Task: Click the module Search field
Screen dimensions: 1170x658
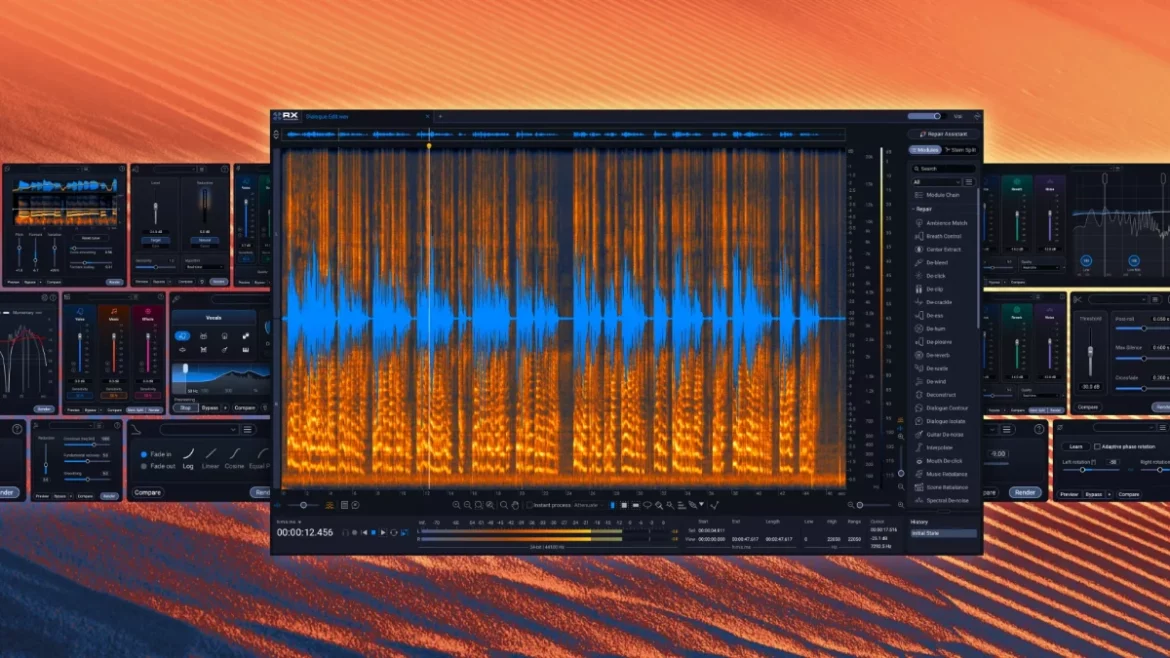Action: click(944, 169)
